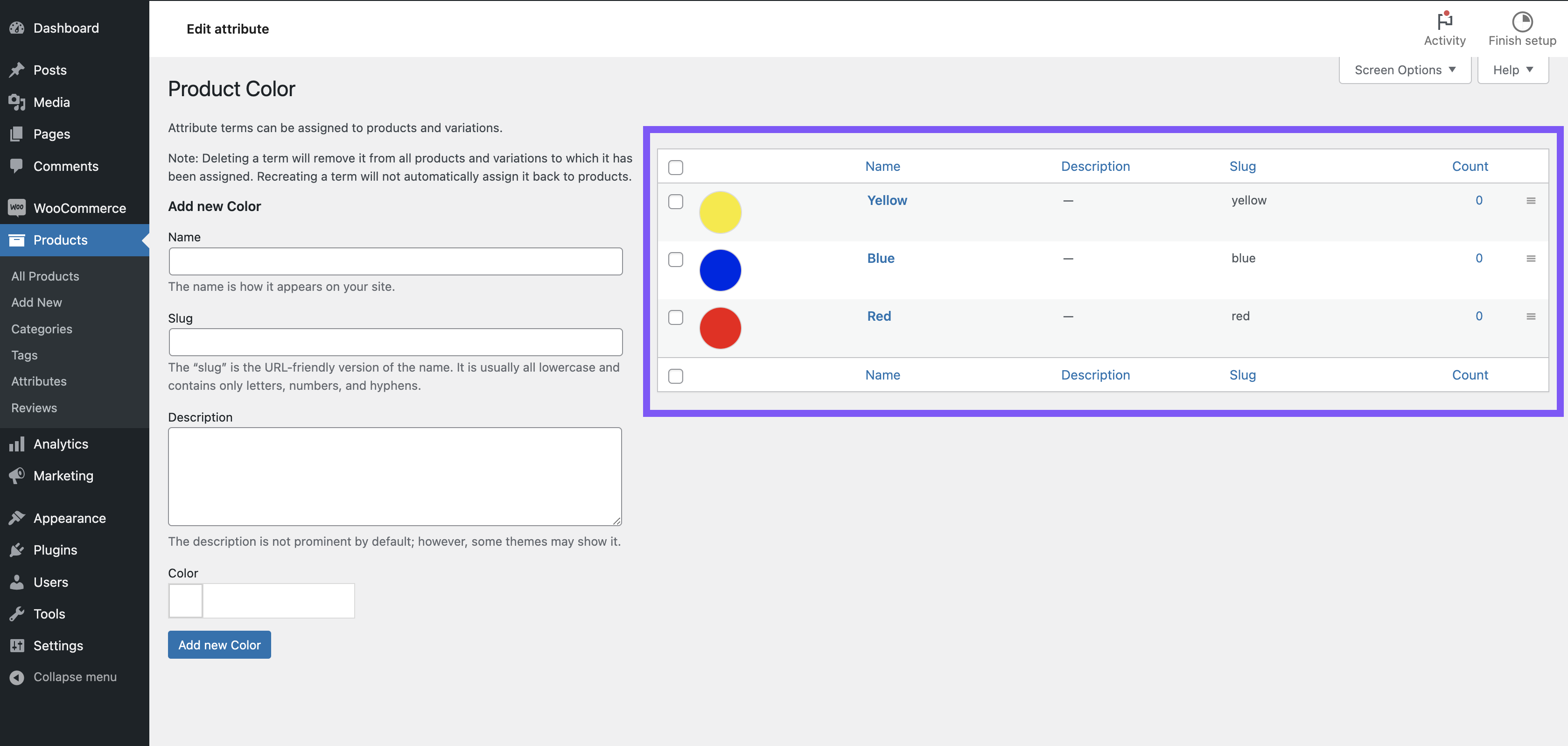Open row actions menu for Blue term
Screen dimensions: 1568x746
[x=1531, y=258]
